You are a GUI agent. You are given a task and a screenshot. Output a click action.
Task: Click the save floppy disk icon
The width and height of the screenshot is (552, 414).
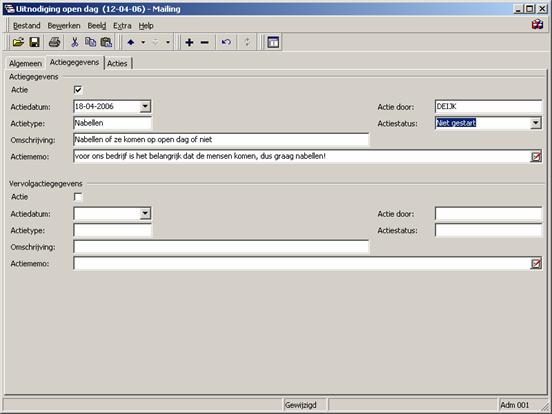pyautogui.click(x=34, y=43)
